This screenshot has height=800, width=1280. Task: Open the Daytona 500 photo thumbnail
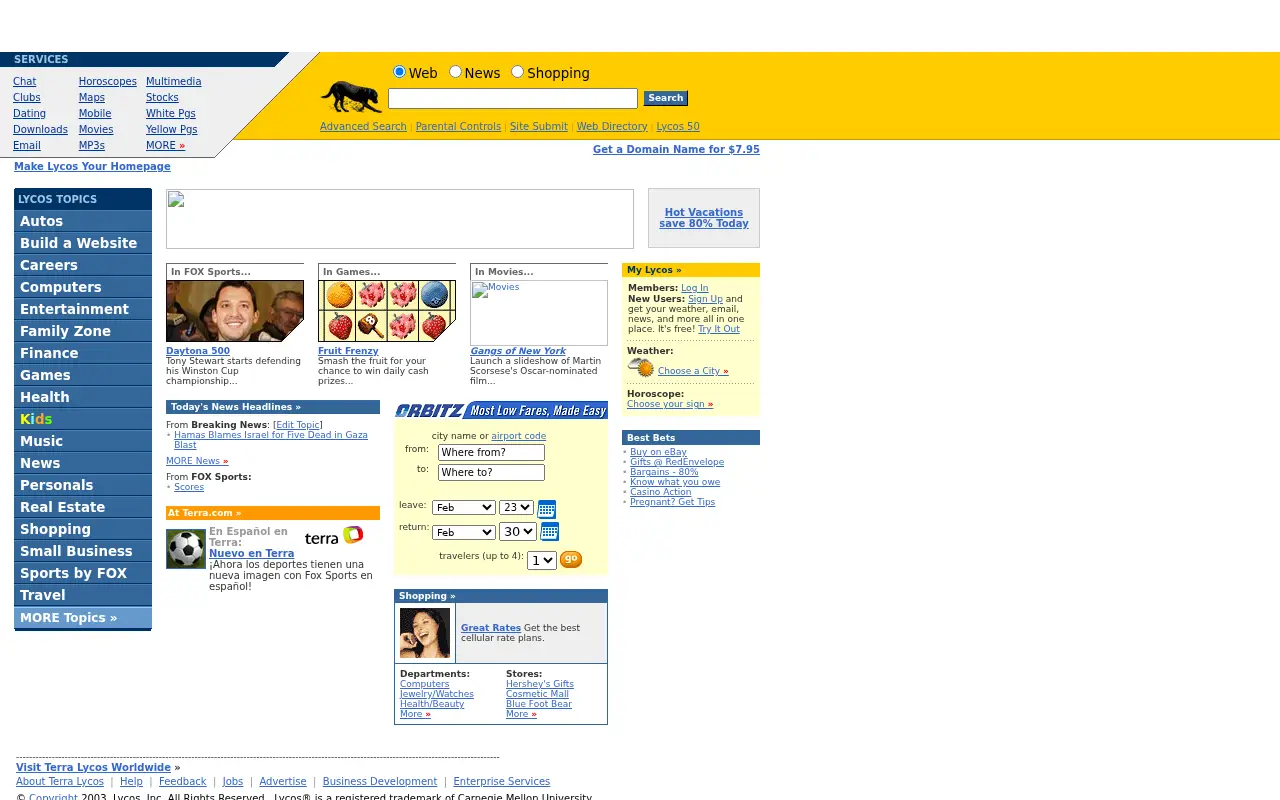pyautogui.click(x=235, y=311)
